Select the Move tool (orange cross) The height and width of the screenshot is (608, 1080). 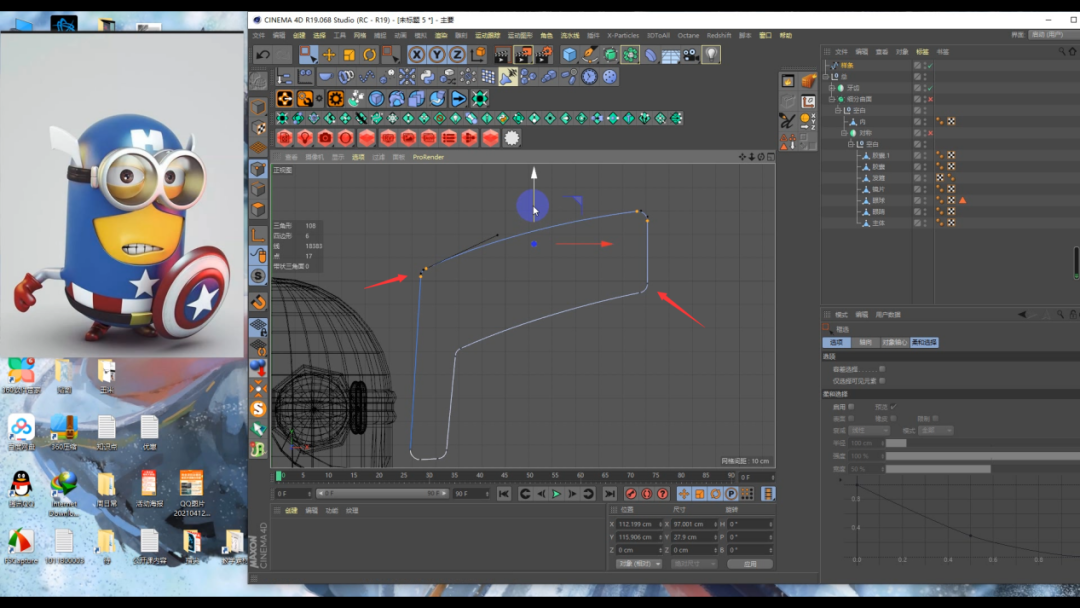[329, 54]
